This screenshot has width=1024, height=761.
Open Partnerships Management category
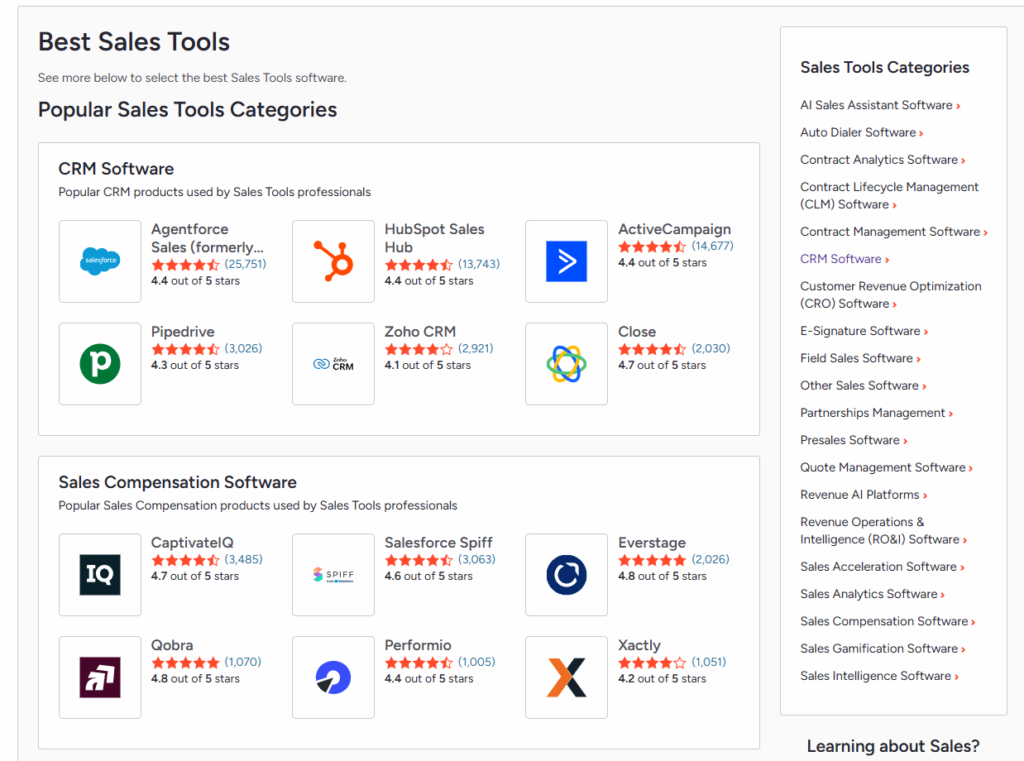coord(876,413)
